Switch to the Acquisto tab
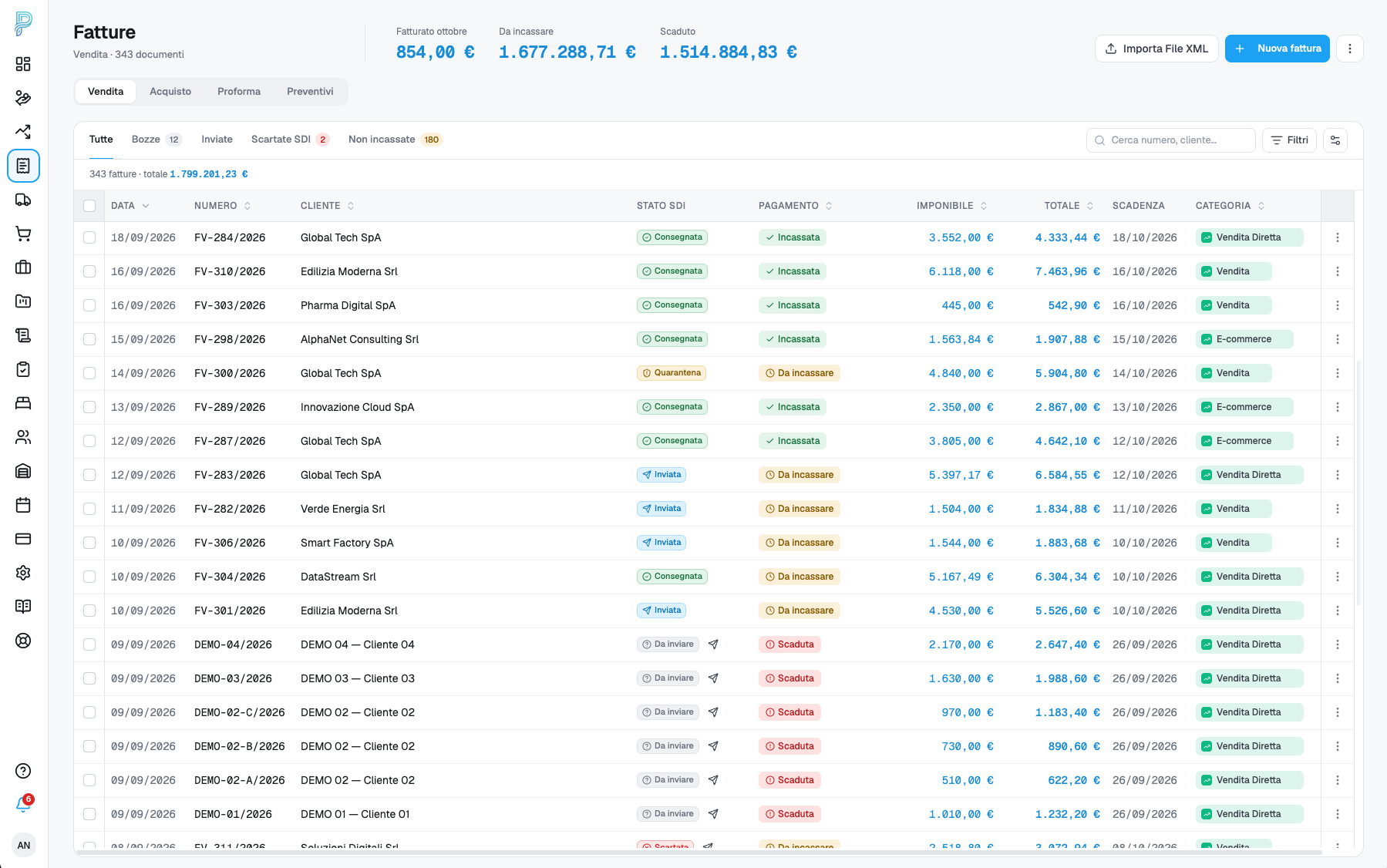Image resolution: width=1387 pixels, height=868 pixels. pos(170,92)
